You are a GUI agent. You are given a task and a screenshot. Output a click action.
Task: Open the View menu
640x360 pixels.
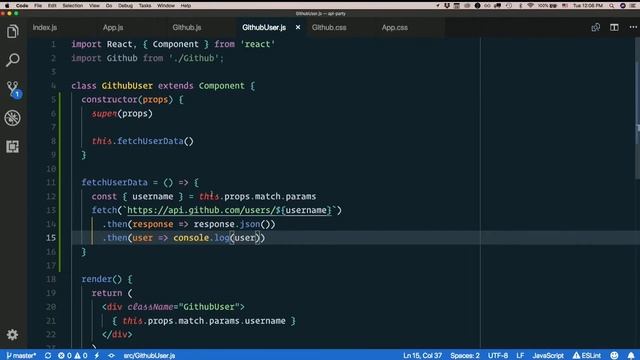[94, 6]
